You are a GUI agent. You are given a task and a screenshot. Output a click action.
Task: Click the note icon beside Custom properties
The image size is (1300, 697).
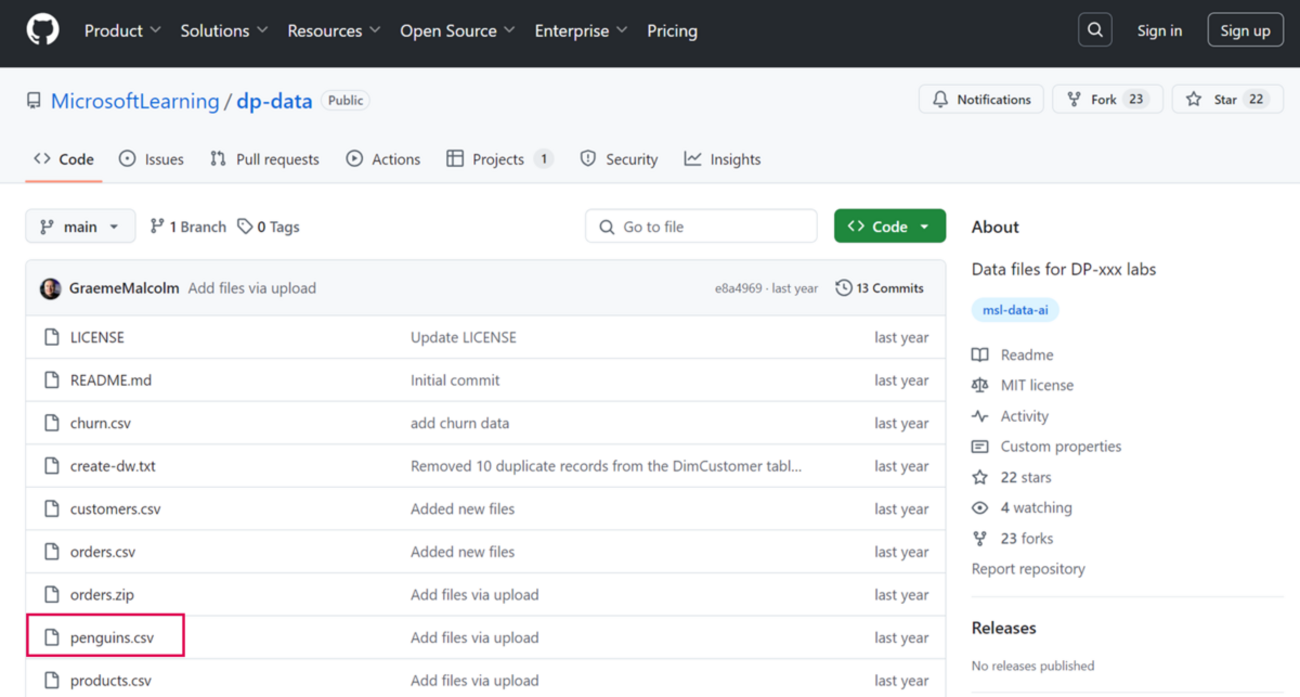pos(980,447)
